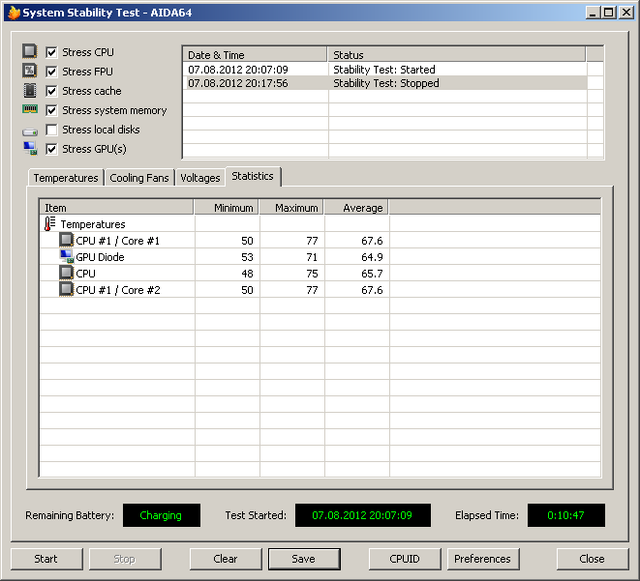The width and height of the screenshot is (640, 581).
Task: Click the cache chip icon beside Stress cache
Action: tap(30, 91)
